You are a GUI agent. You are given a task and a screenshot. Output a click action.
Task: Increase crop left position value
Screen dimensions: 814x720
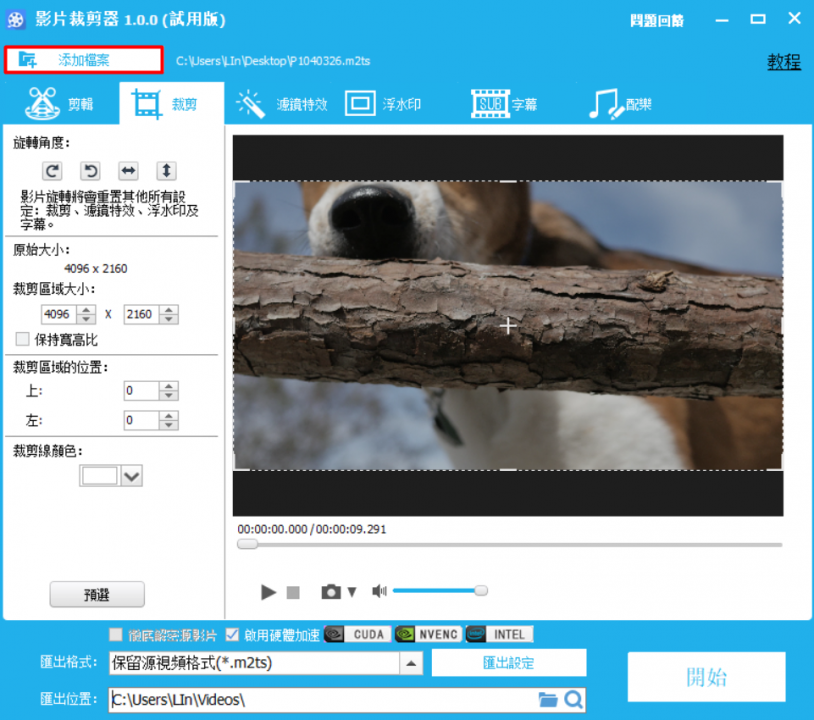coord(169,416)
